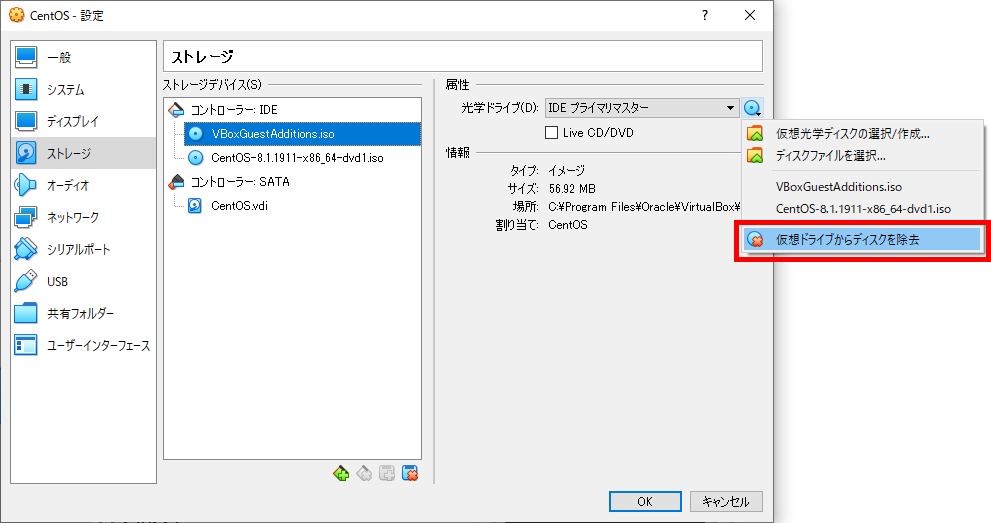991x523 pixels.
Task: Click the 場所 path C:¥Program Files¥Oracle¥VirtualBox
Action: 644,207
